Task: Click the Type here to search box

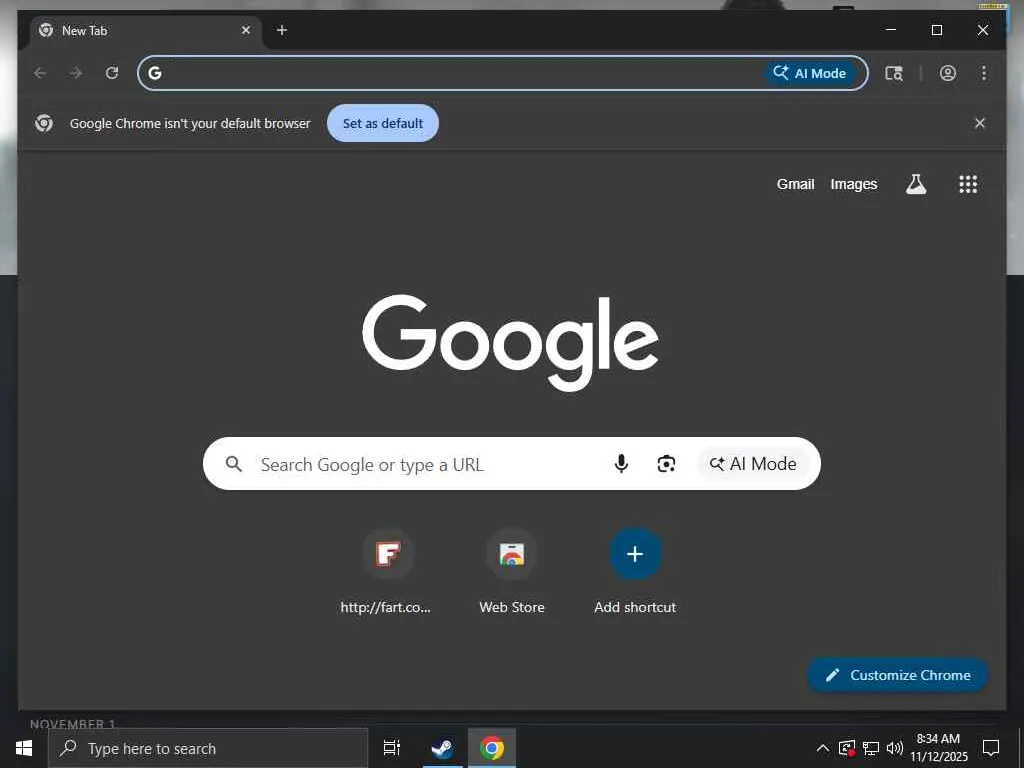Action: [x=208, y=748]
